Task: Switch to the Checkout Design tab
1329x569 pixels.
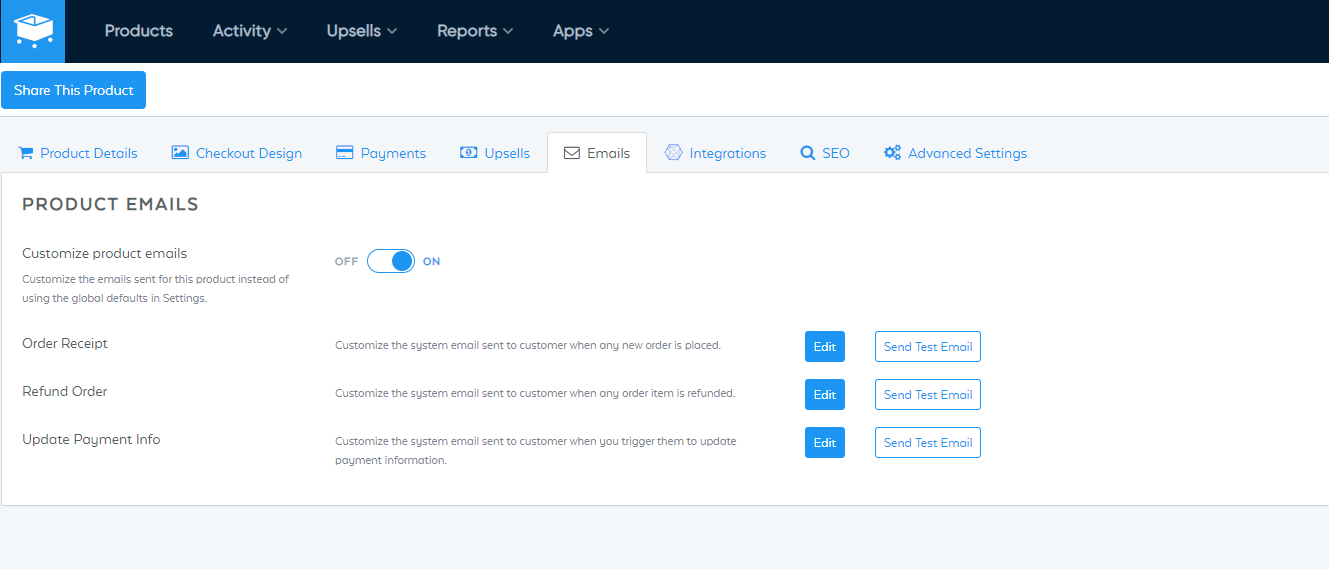Action: coord(237,153)
